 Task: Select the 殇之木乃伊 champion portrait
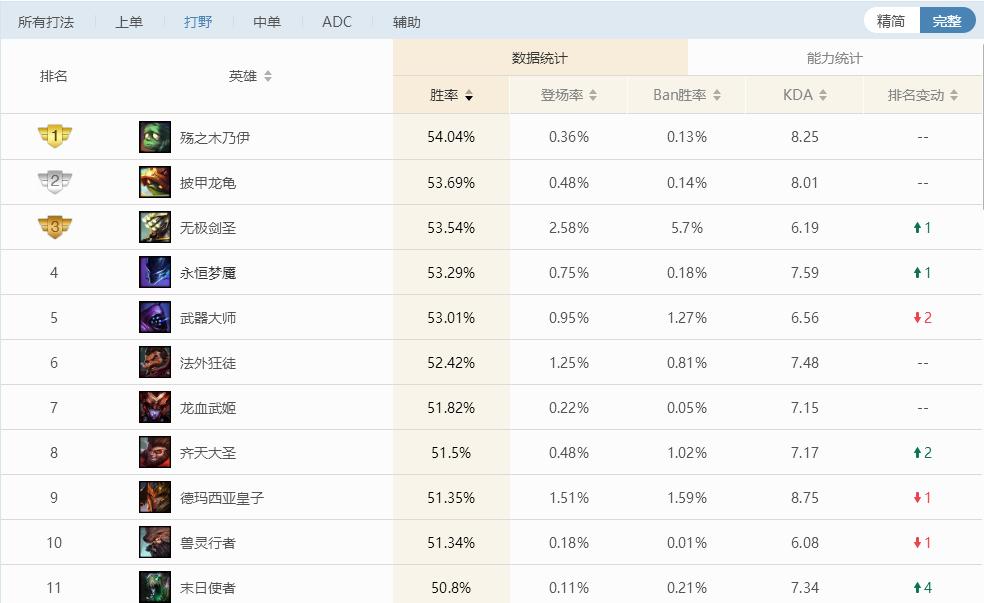(154, 137)
